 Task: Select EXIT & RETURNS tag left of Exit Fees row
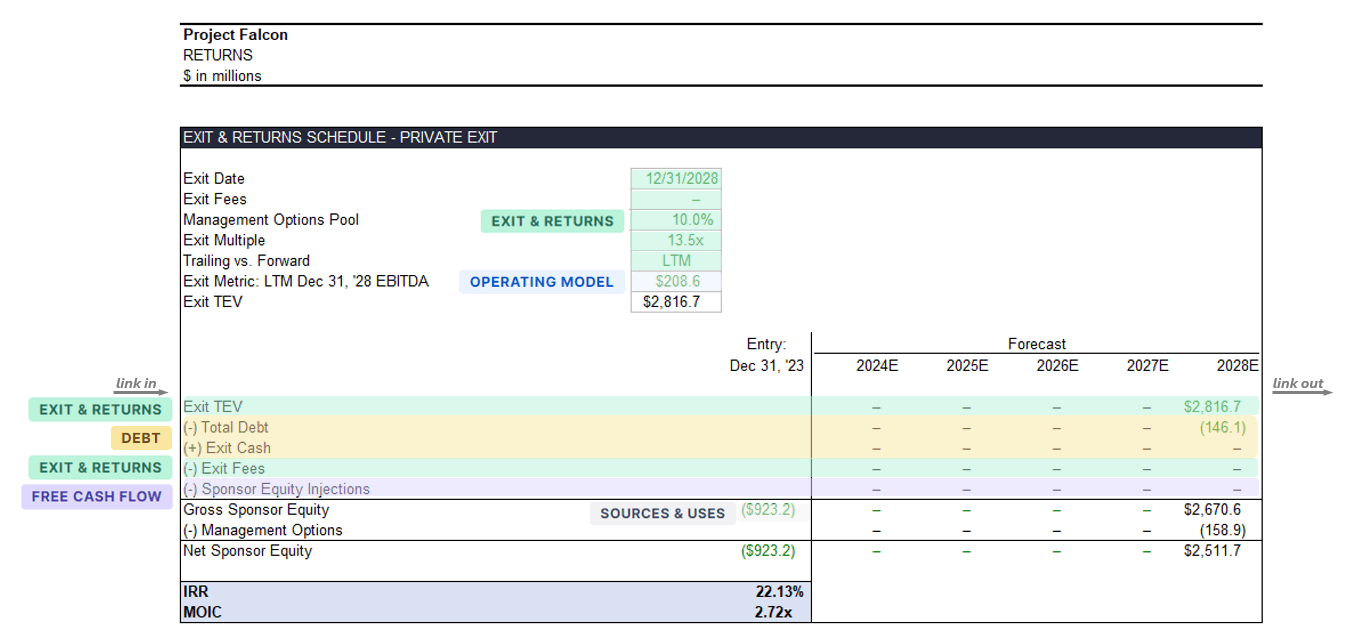point(100,467)
